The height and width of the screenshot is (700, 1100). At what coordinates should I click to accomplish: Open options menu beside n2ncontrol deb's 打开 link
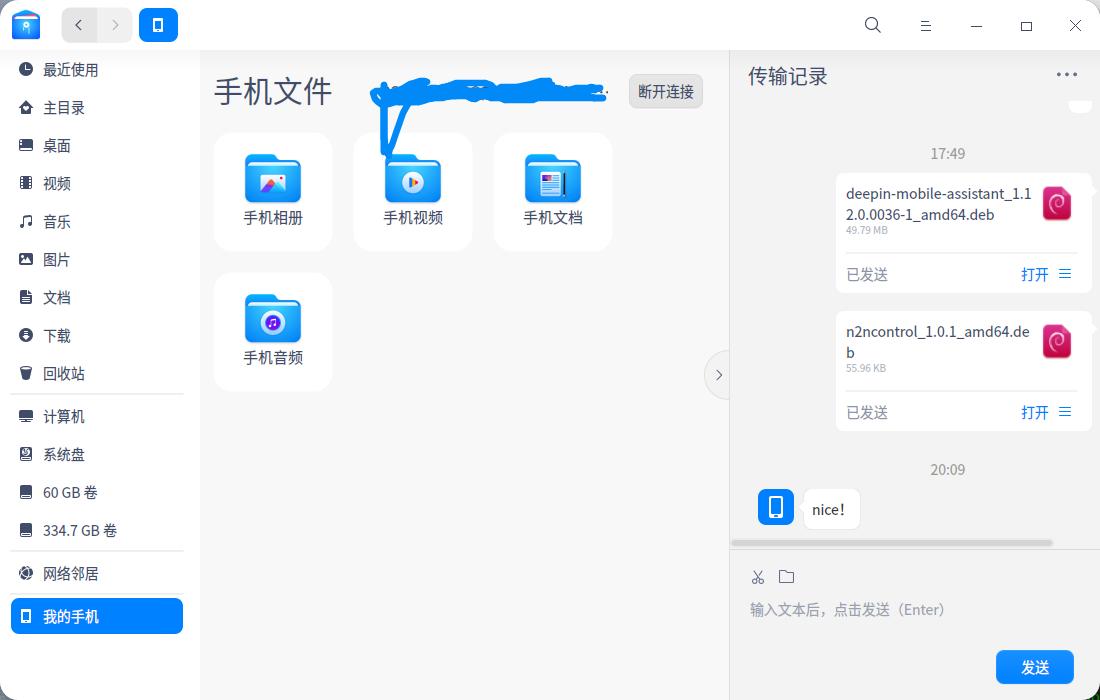[x=1064, y=411]
